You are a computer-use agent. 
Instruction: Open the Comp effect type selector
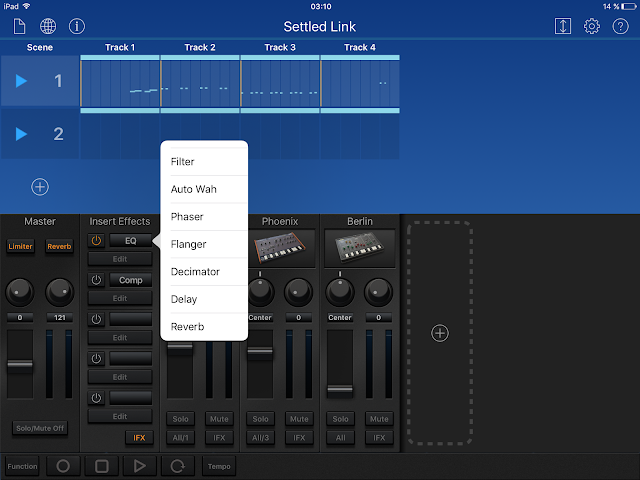(131, 280)
